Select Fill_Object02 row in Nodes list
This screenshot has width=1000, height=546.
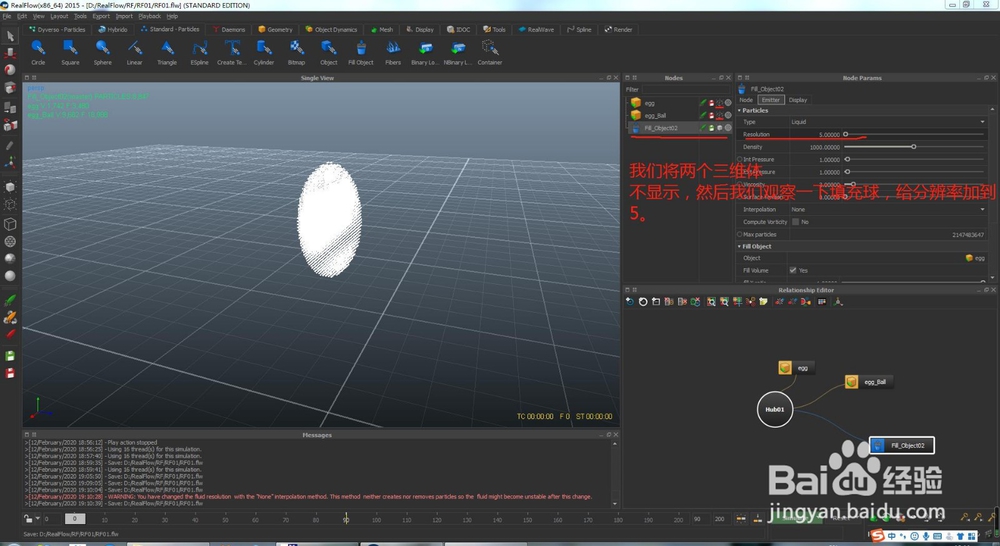coord(679,128)
